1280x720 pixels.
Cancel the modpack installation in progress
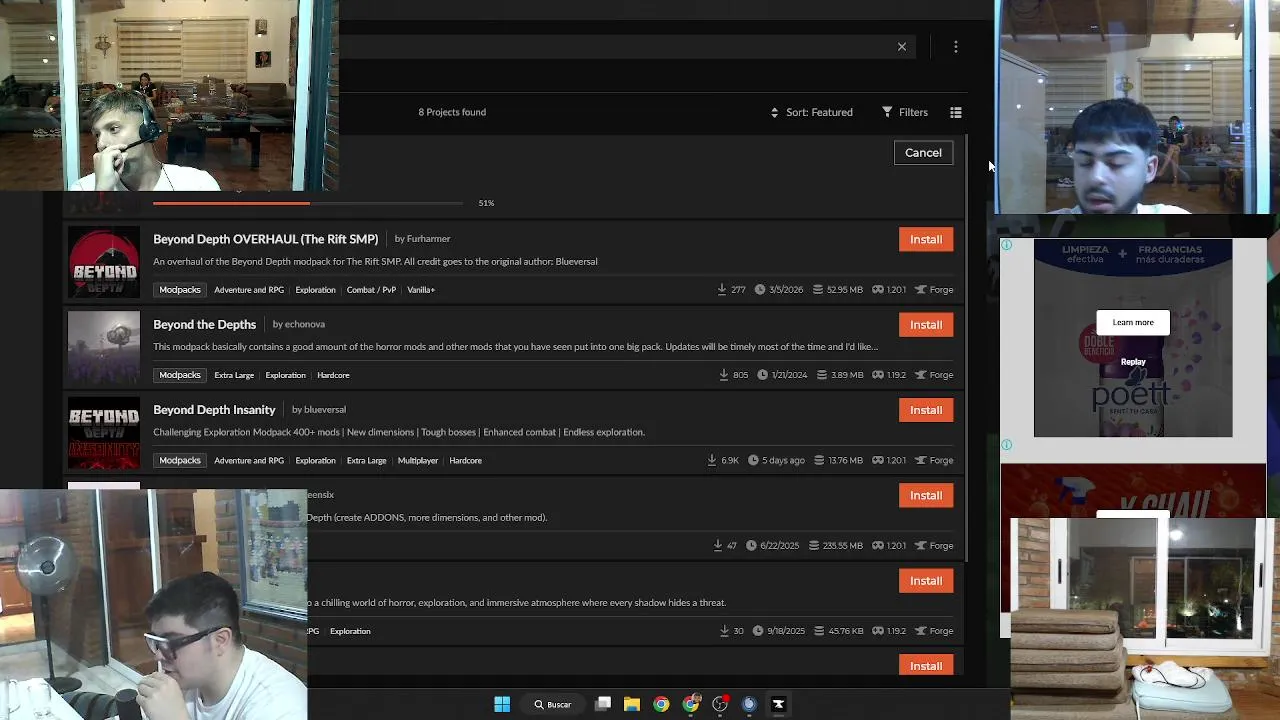[x=923, y=153]
